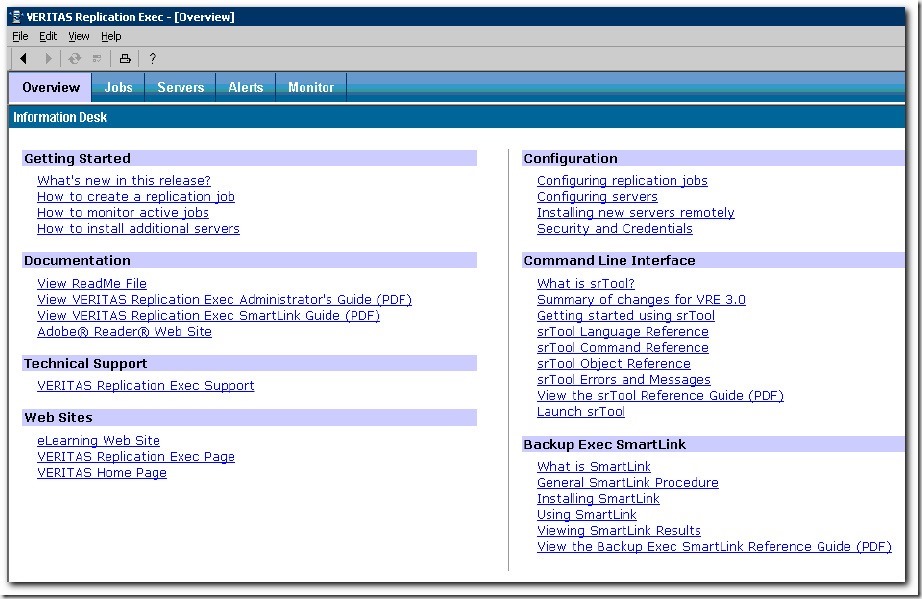Click the View ReadMe File link
The width and height of the screenshot is (922, 599).
click(92, 283)
